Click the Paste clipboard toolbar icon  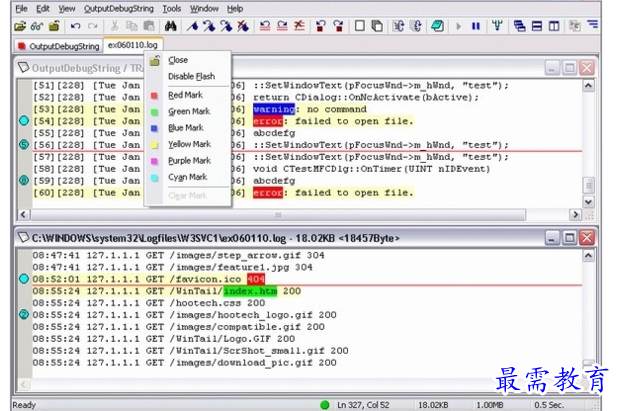(149, 26)
